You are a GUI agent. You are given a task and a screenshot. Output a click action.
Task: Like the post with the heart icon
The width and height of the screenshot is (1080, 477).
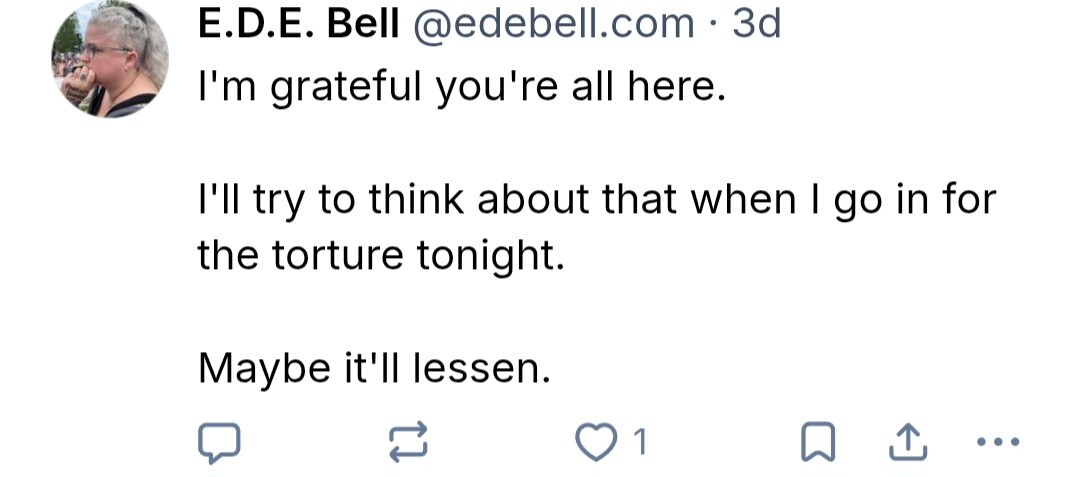[597, 442]
